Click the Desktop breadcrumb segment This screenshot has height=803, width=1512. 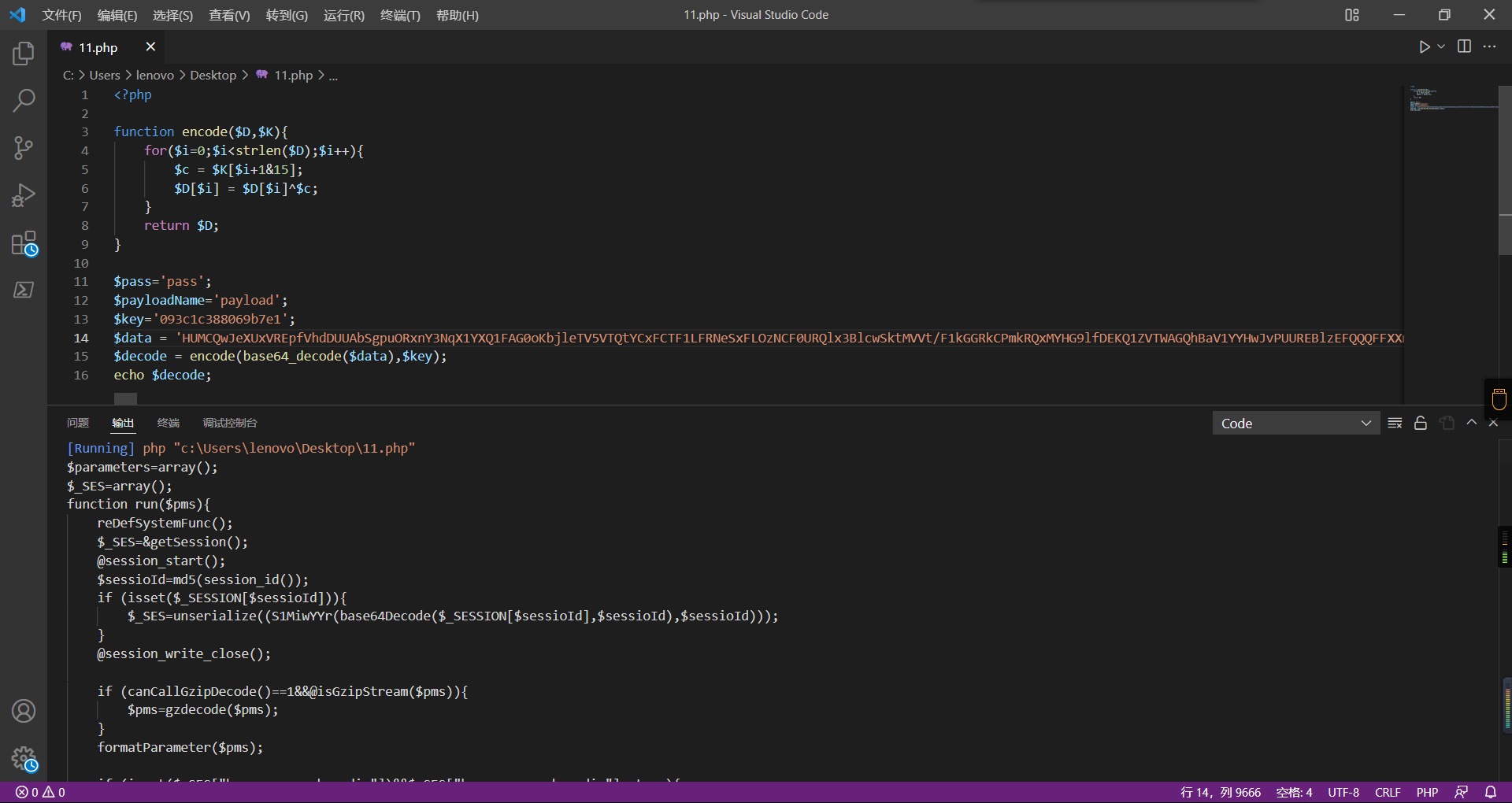point(213,76)
